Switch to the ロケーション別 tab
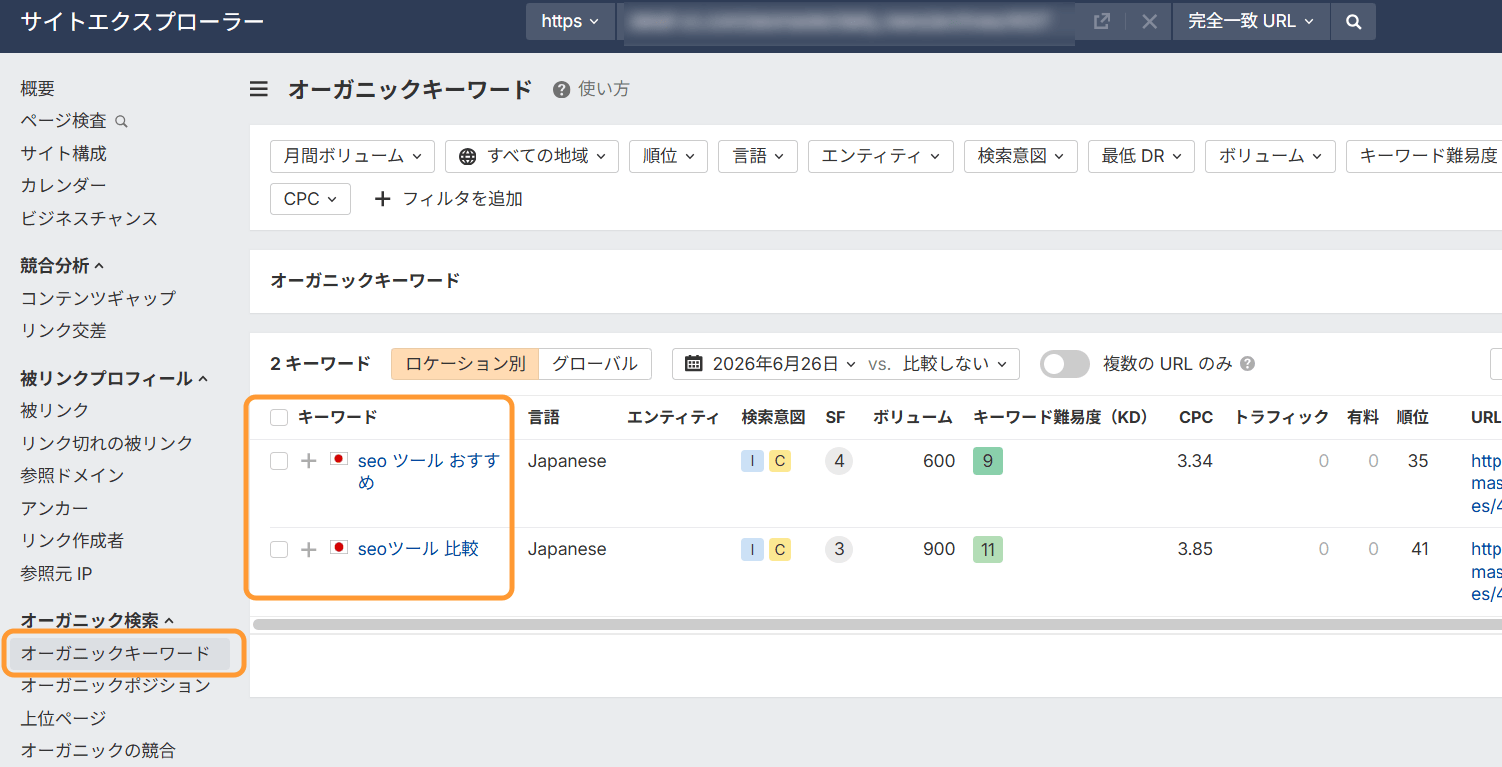This screenshot has width=1502, height=767. coord(465,364)
